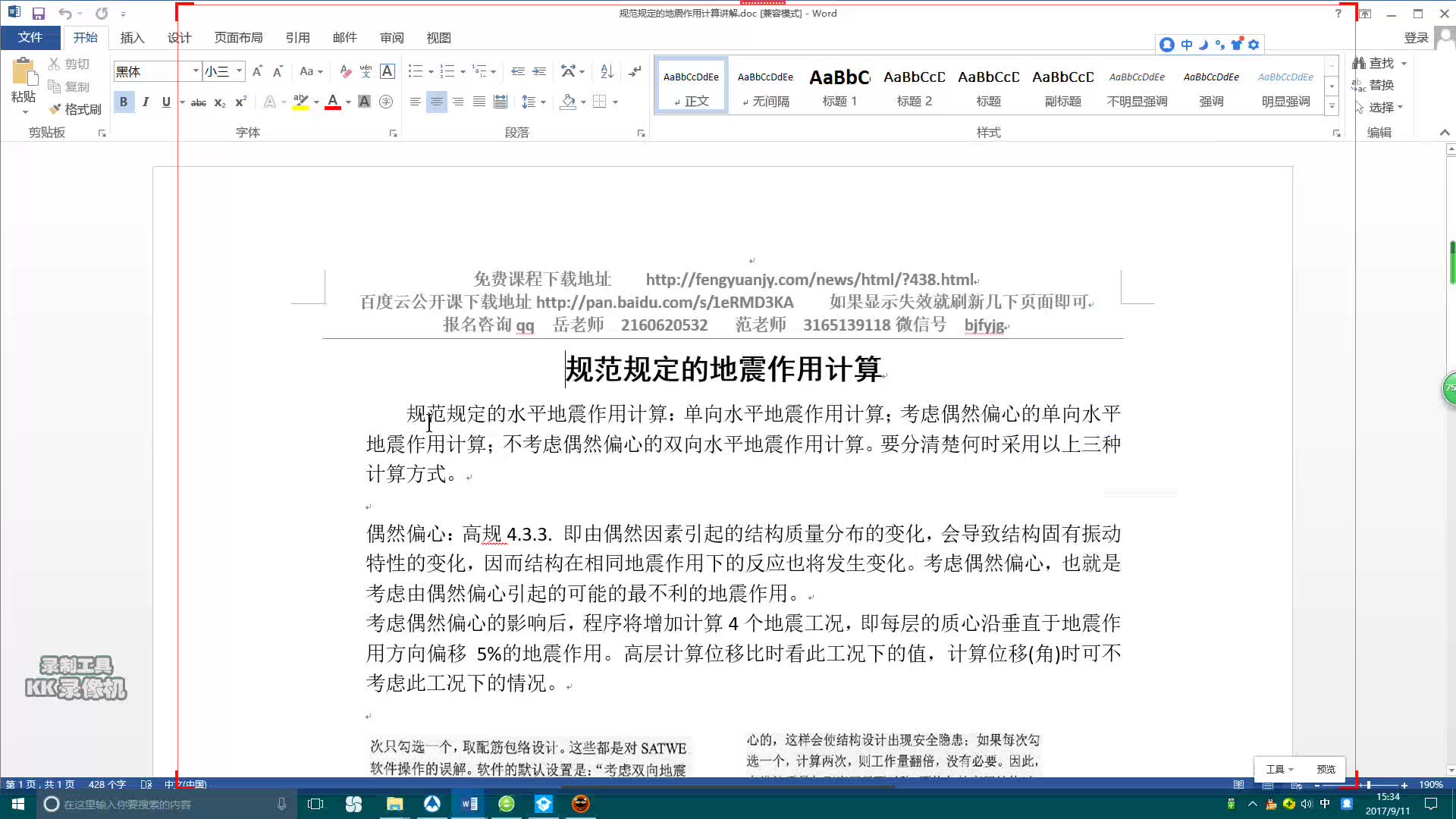The height and width of the screenshot is (819, 1456).
Task: Click the text highlight color icon
Action: pyautogui.click(x=300, y=102)
